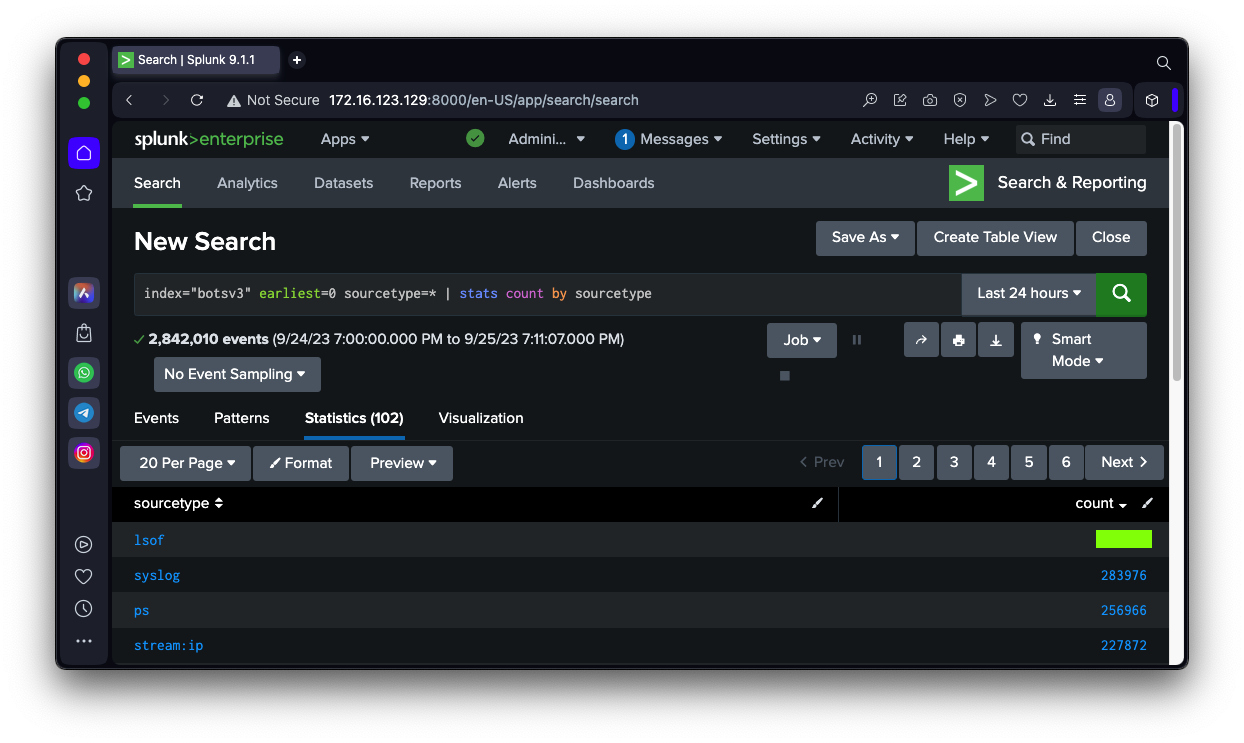Export the search results with the download icon
This screenshot has height=743, width=1244.
coord(996,340)
